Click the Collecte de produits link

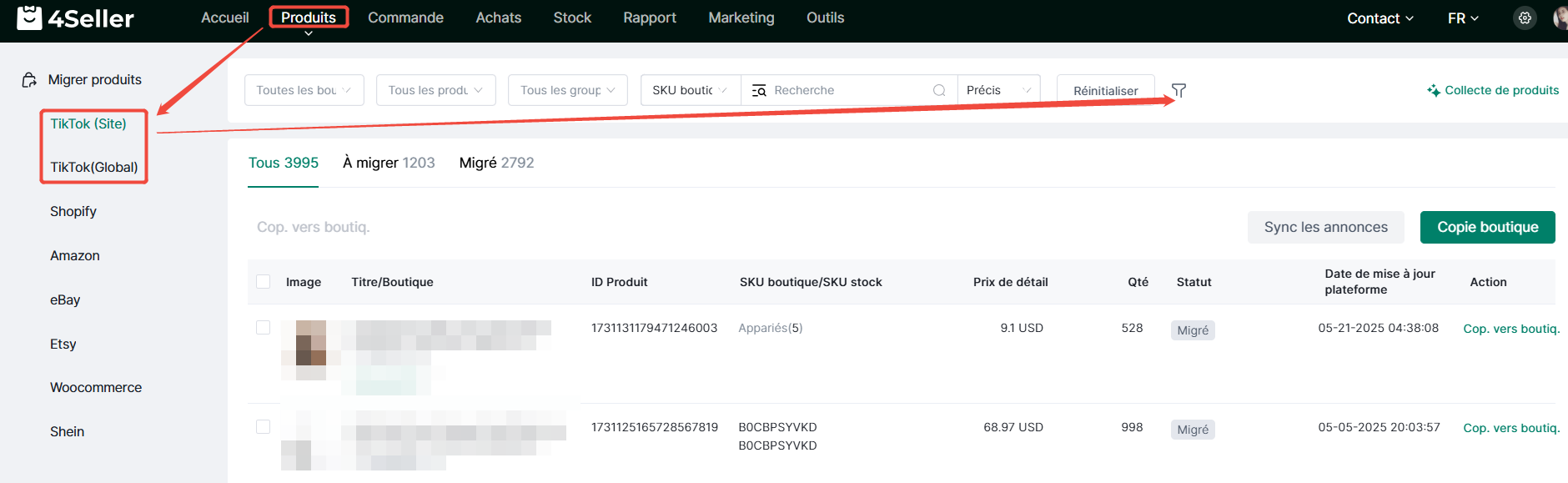click(1501, 90)
